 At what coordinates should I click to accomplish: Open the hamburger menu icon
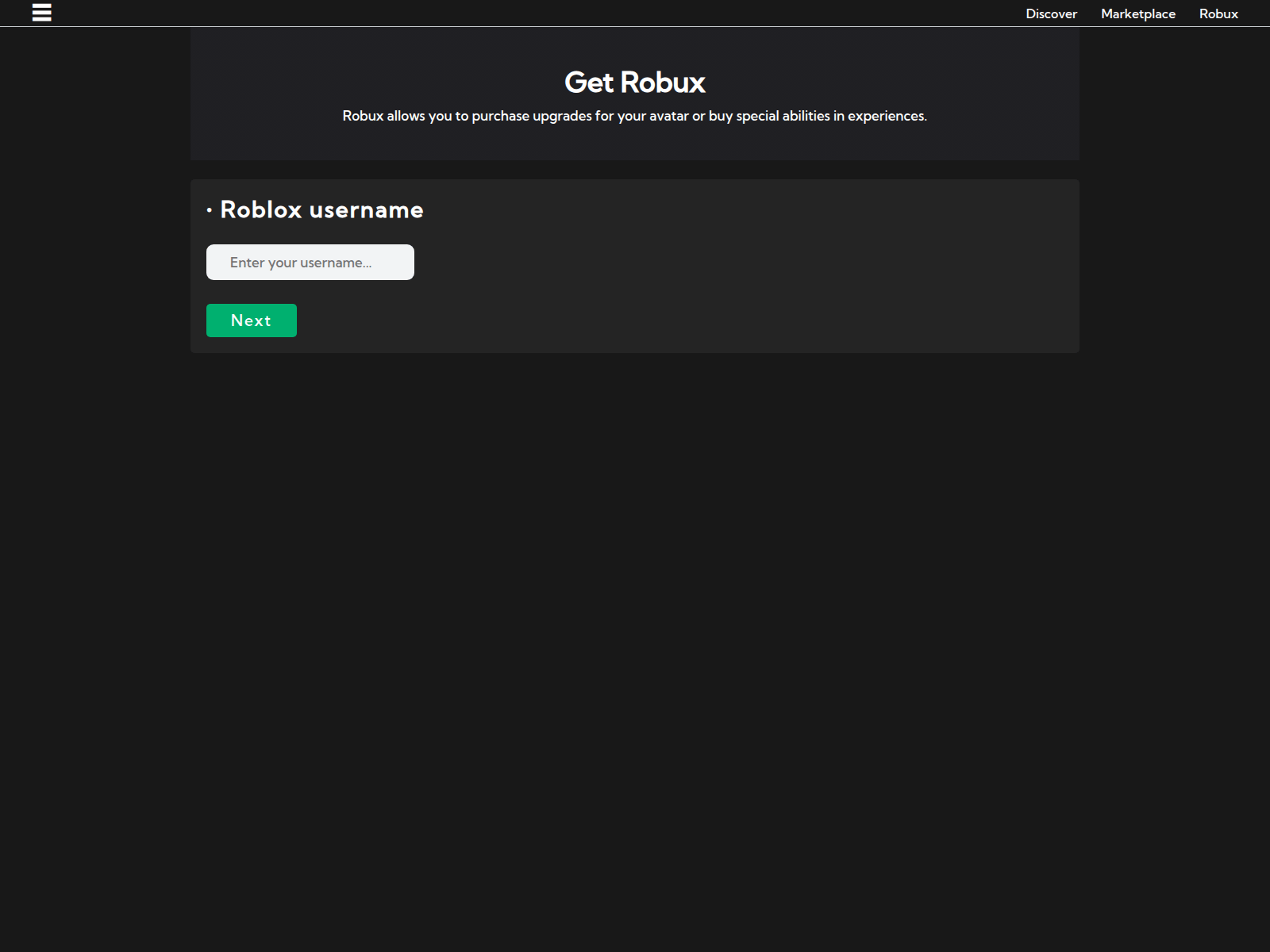click(41, 13)
